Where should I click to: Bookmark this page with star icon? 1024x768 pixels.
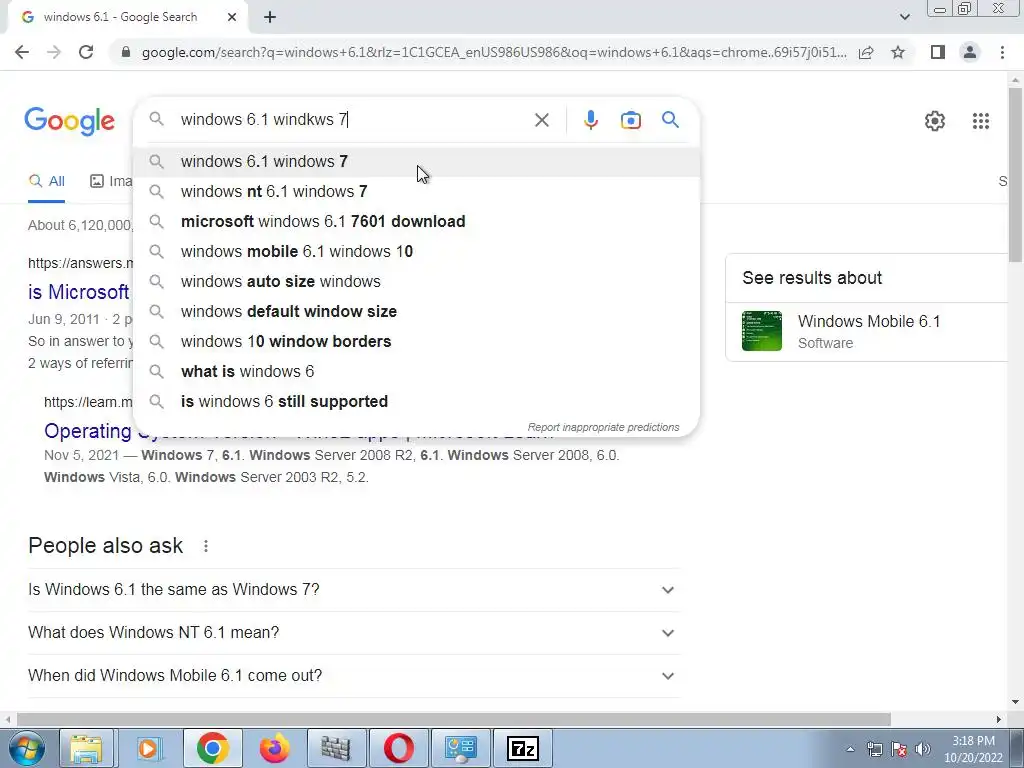point(898,52)
